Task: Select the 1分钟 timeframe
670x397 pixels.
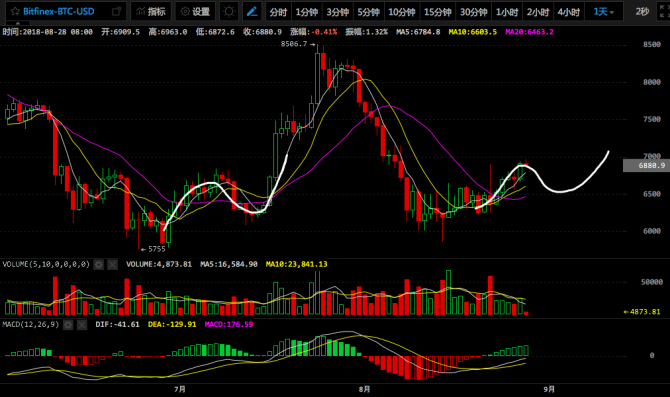Action: pyautogui.click(x=306, y=12)
